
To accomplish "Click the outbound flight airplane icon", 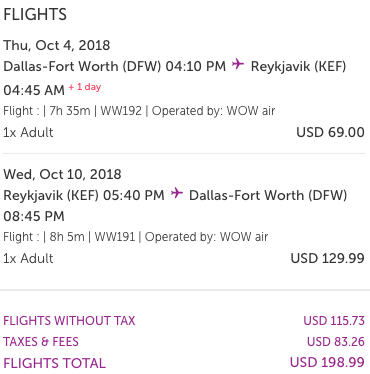I will tap(238, 64).
